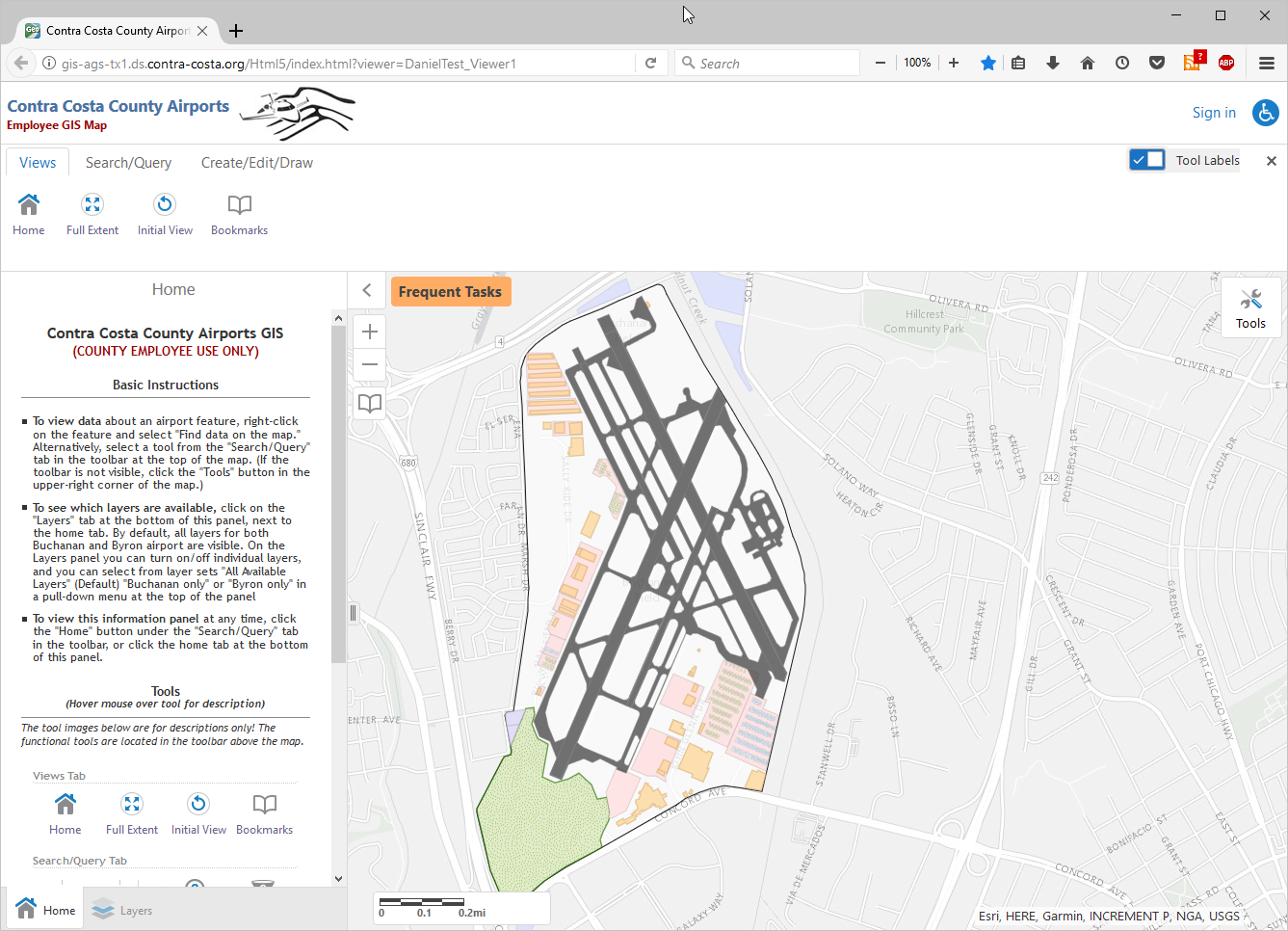Switch to the Search/Query tab
The width and height of the screenshot is (1288, 931).
(x=128, y=163)
